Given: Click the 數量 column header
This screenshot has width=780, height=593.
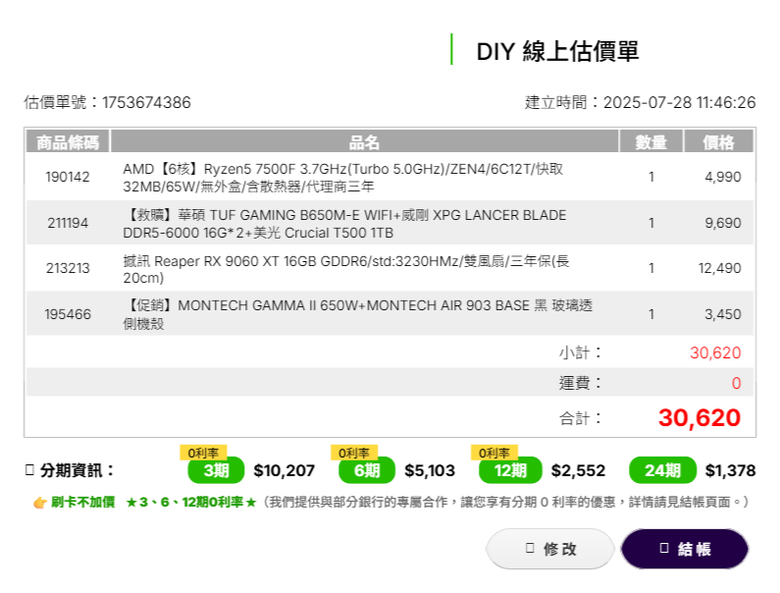Looking at the screenshot, I should 651,142.
